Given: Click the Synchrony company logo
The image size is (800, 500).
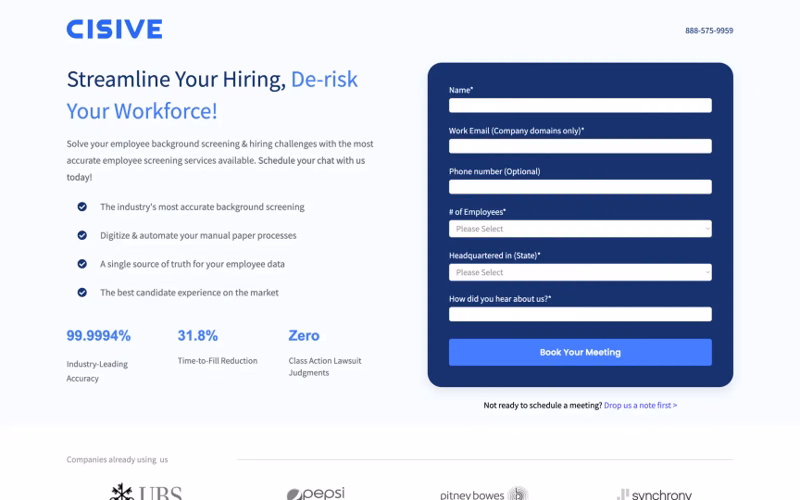Looking at the screenshot, I should [654, 494].
